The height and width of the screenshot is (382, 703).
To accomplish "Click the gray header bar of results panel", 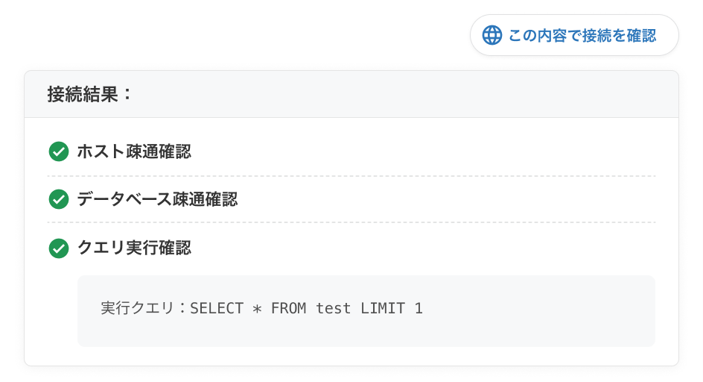I will point(352,94).
